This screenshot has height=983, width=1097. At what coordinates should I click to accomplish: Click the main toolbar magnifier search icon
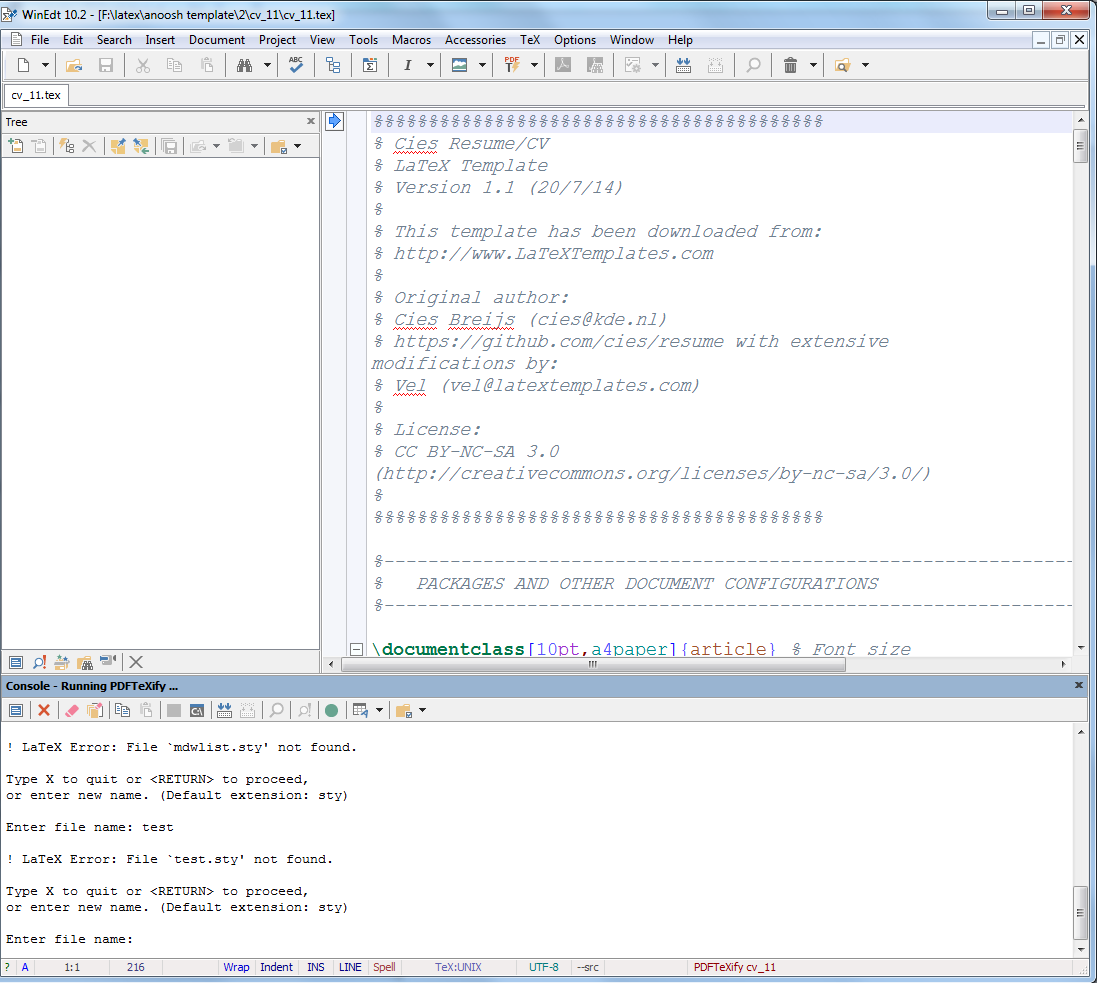click(x=753, y=65)
